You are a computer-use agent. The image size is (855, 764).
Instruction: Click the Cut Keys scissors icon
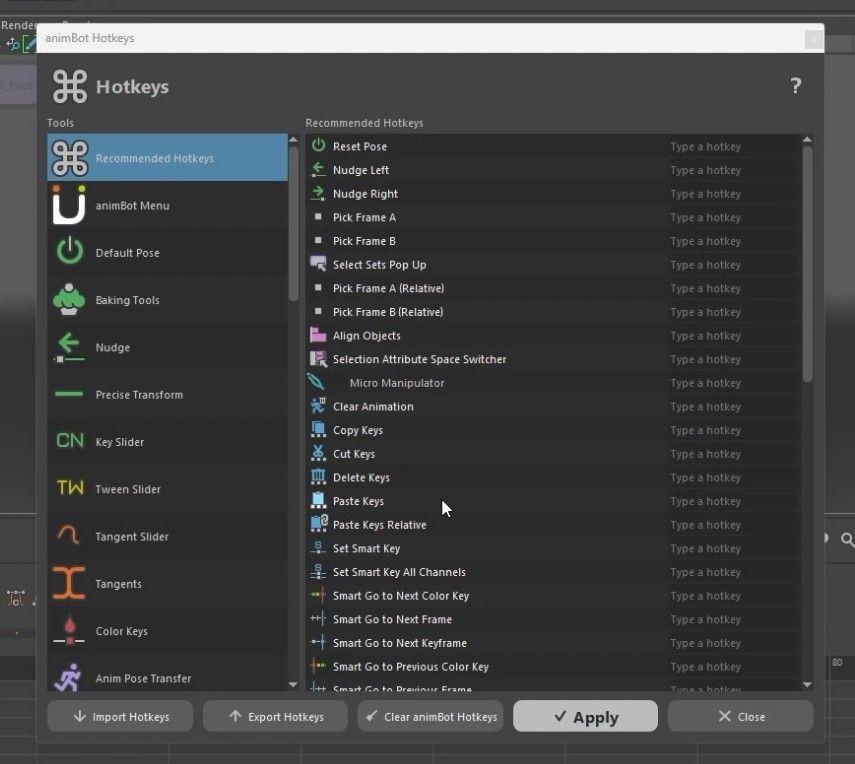pos(318,453)
